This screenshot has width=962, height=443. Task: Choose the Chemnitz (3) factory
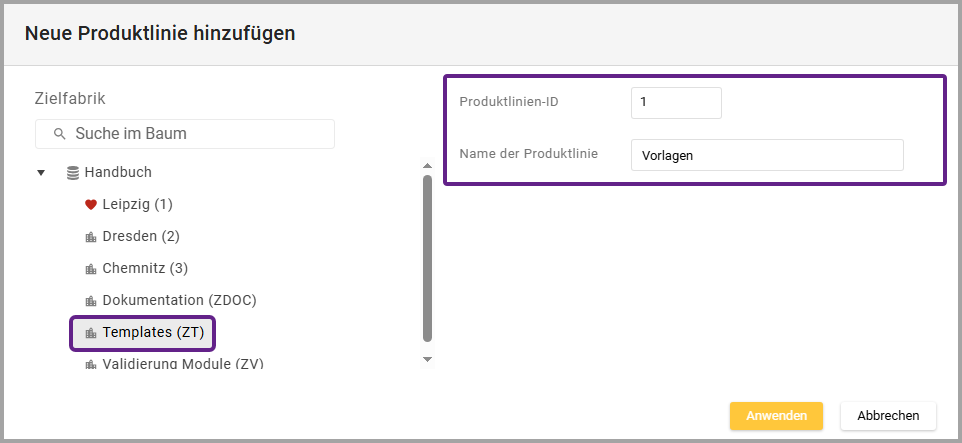coord(145,269)
